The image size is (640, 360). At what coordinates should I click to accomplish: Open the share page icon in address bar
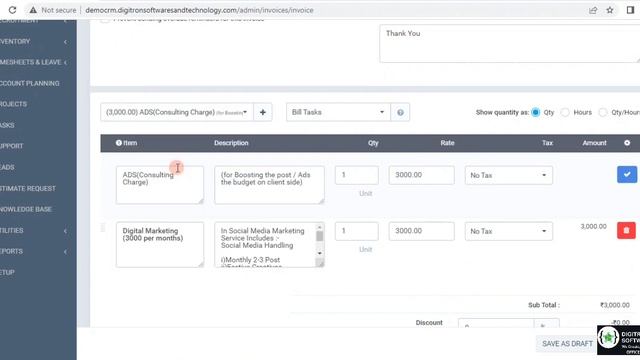pyautogui.click(x=593, y=10)
